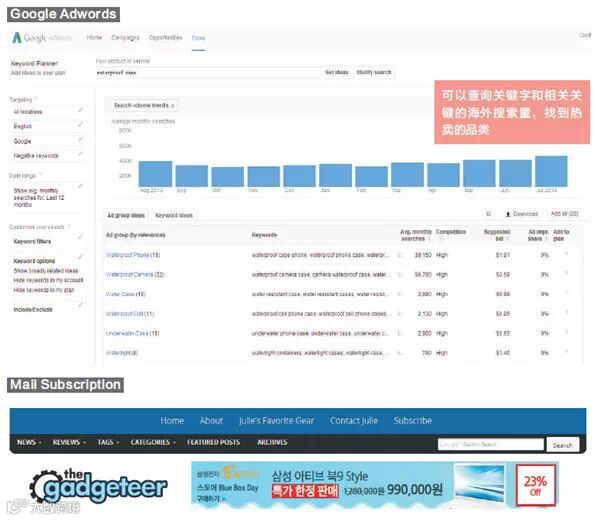The image size is (600, 520).
Task: Open Julie's Favorite Gear page
Action: coord(276,421)
